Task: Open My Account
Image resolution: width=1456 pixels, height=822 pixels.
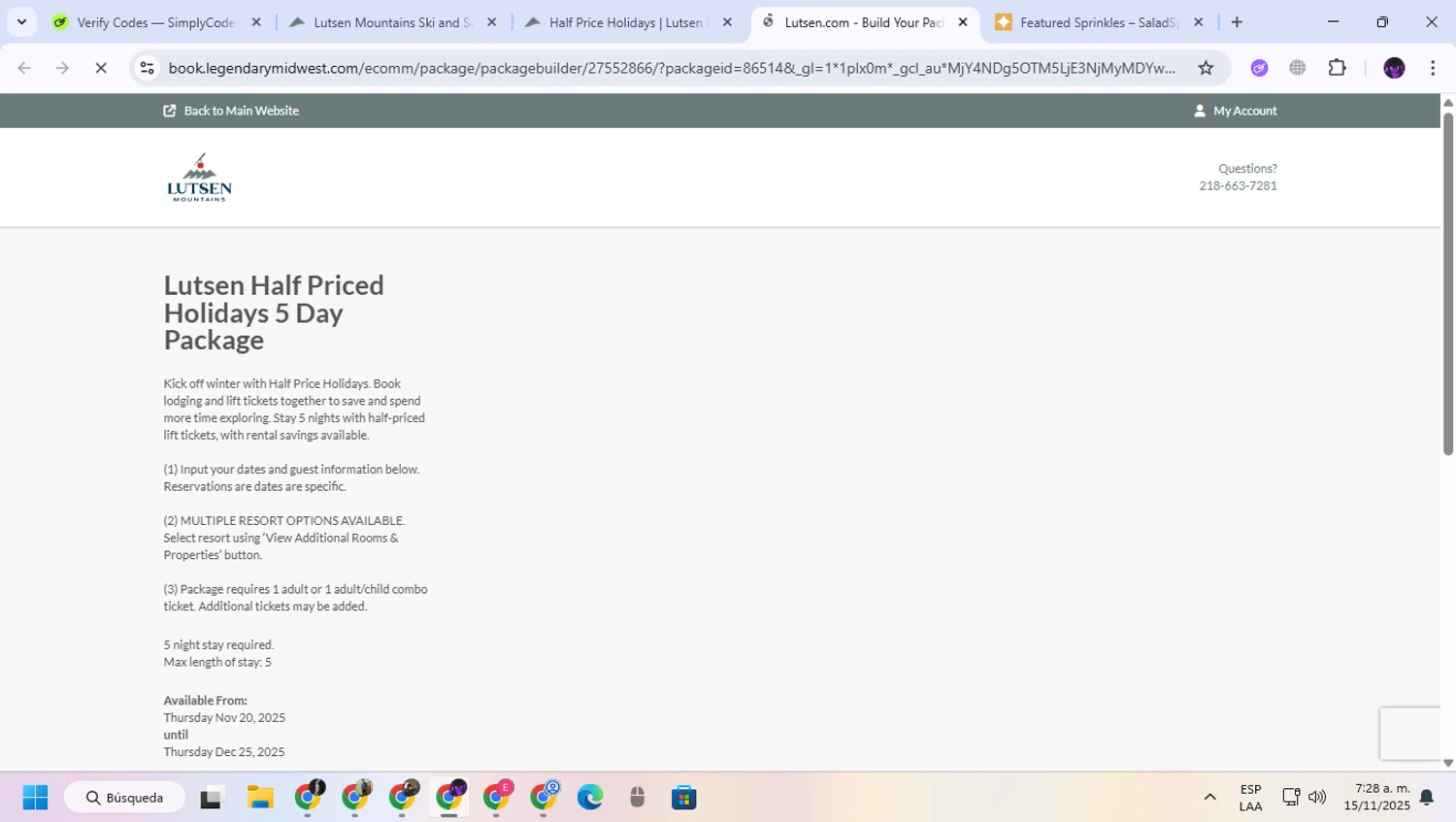Action: click(1235, 111)
